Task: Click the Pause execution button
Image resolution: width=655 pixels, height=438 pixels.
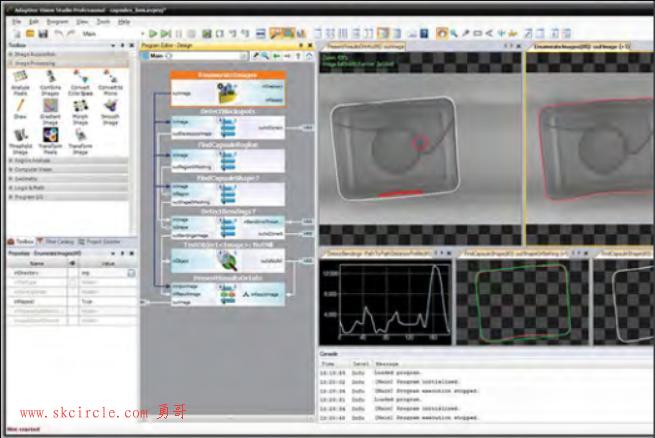Action: [x=179, y=34]
